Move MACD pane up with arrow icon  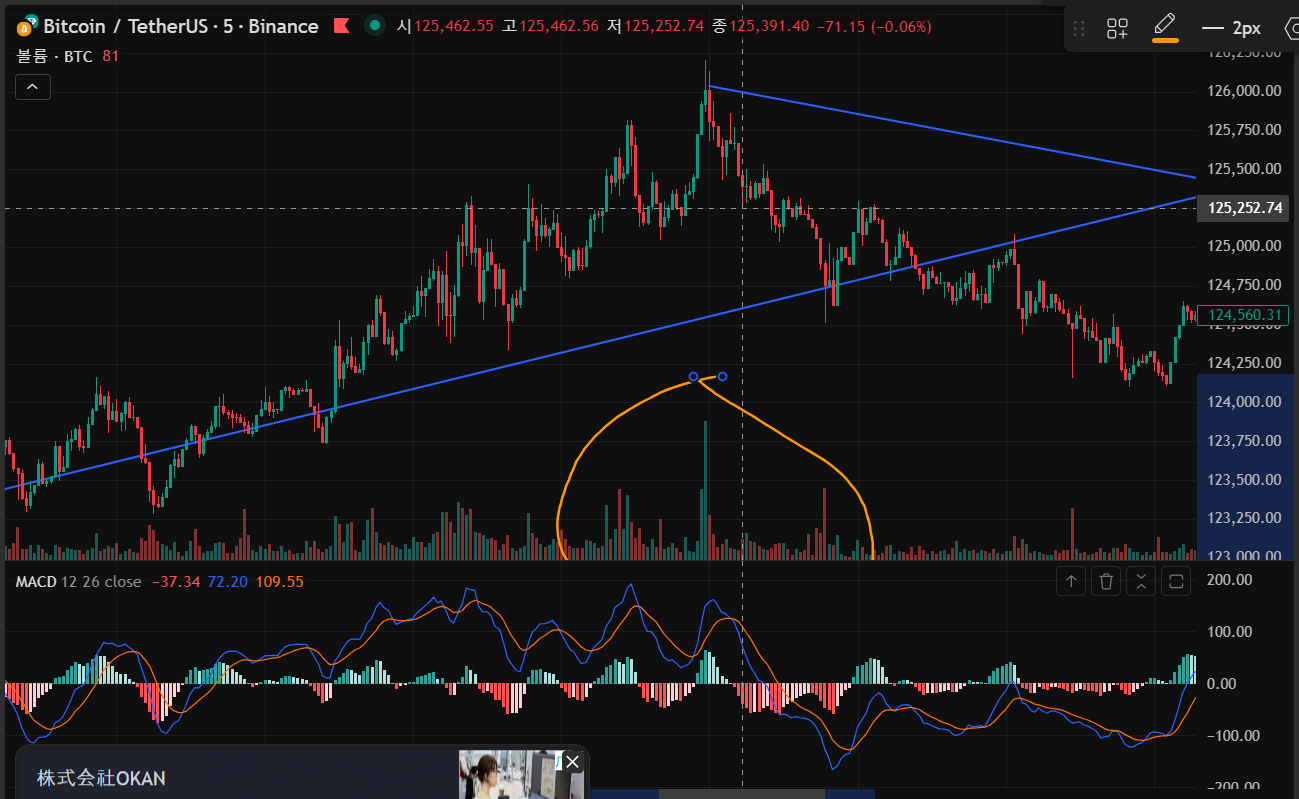(1071, 581)
